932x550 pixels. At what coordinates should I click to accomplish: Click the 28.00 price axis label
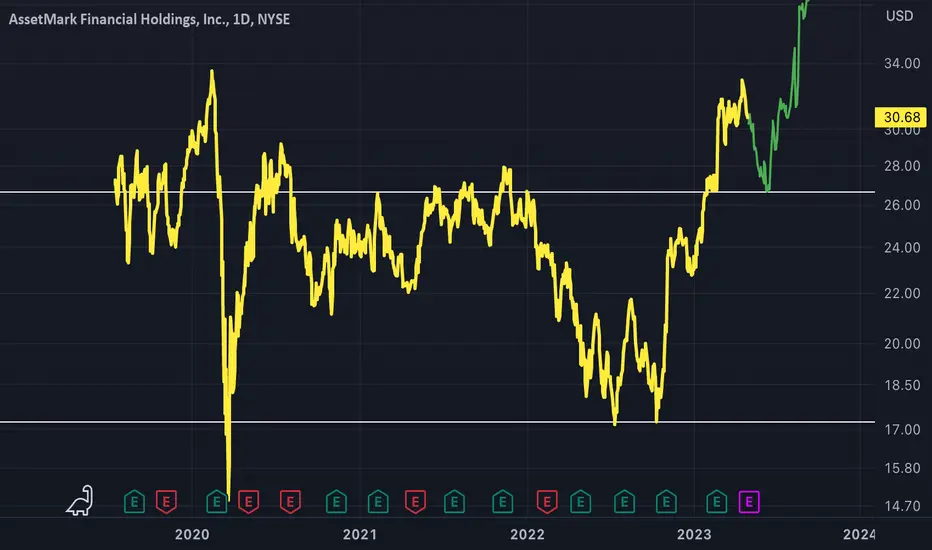click(902, 166)
